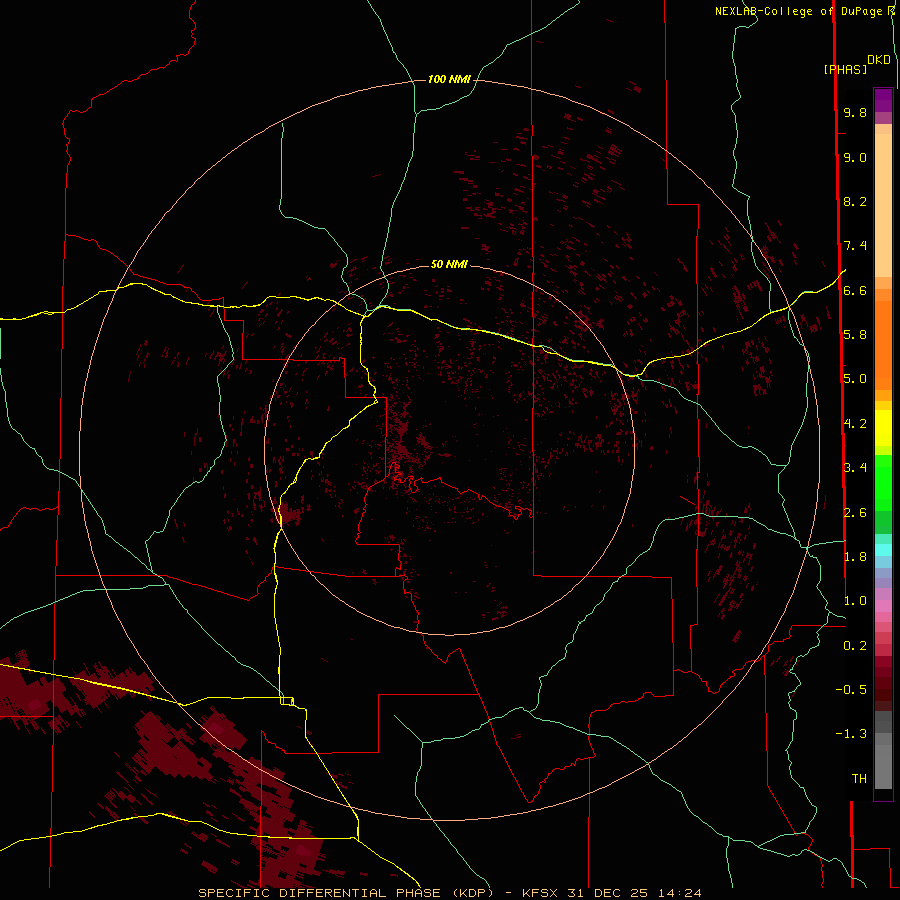Click the 14:24 timestamp in the caption
The height and width of the screenshot is (900, 900).
(x=680, y=893)
